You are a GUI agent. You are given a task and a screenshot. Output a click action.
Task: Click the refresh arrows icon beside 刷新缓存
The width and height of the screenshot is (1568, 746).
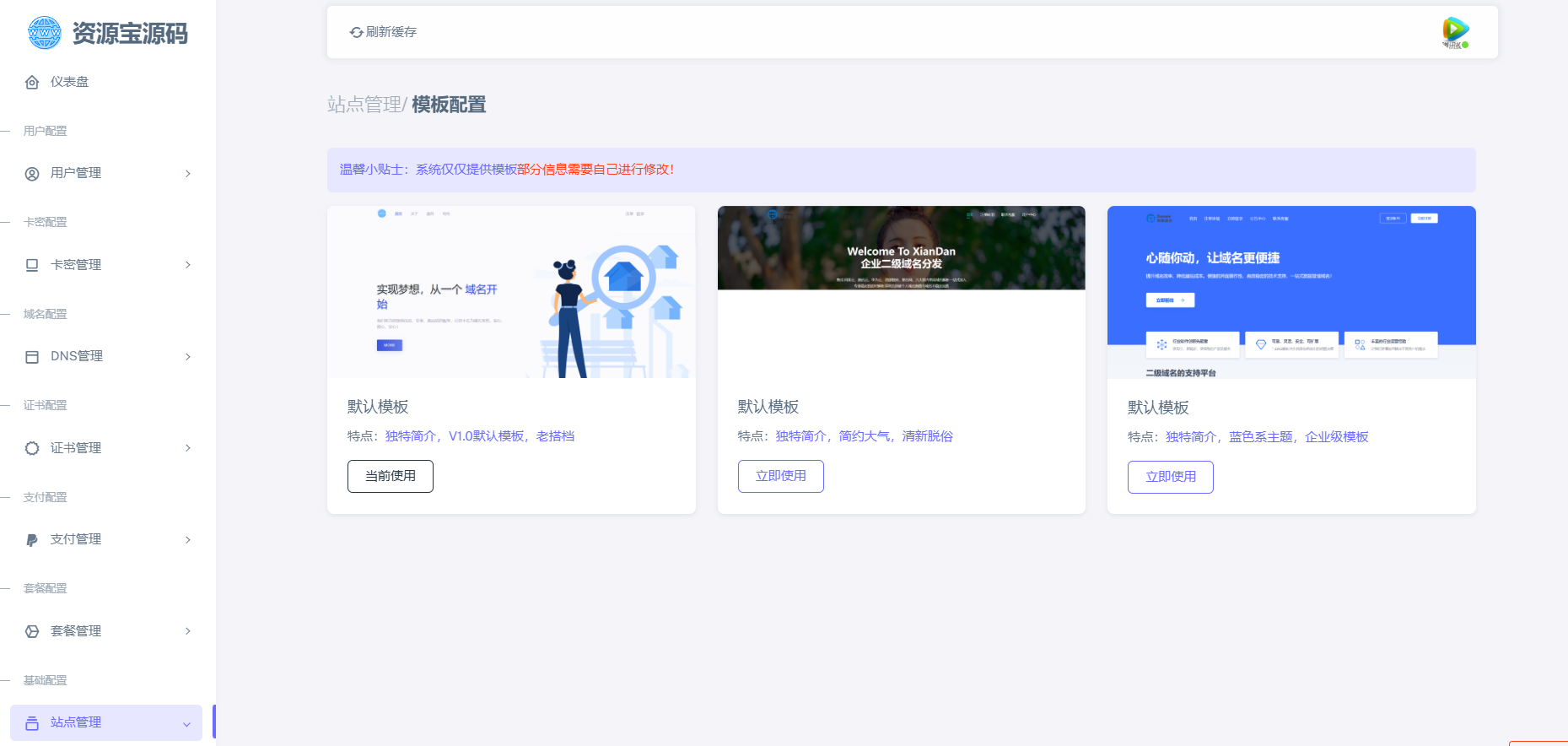pyautogui.click(x=357, y=32)
